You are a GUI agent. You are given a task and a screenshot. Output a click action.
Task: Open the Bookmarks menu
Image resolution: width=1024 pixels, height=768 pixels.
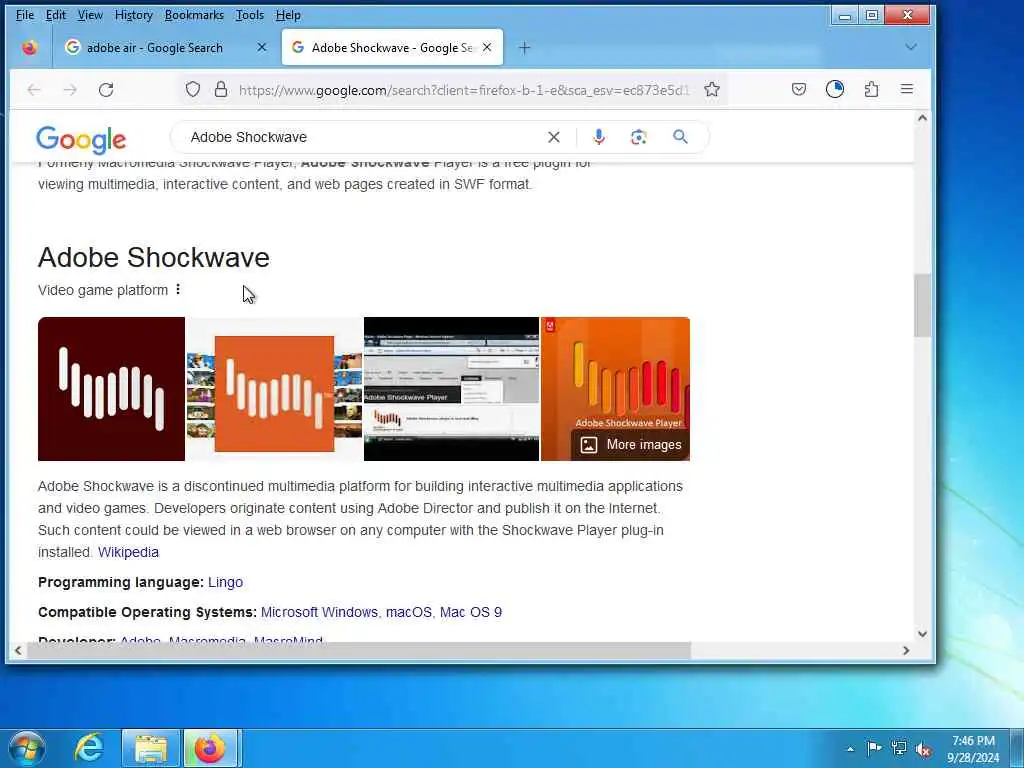194,14
